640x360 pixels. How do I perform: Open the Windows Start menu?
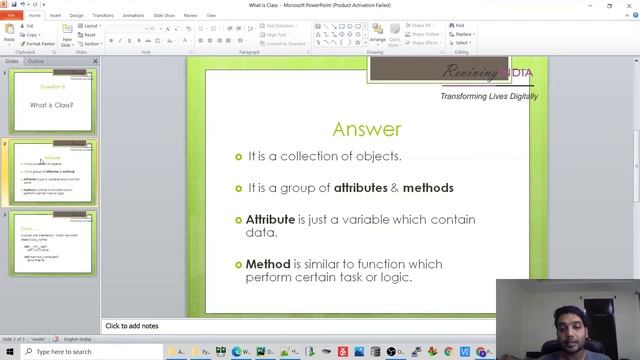pos(10,351)
